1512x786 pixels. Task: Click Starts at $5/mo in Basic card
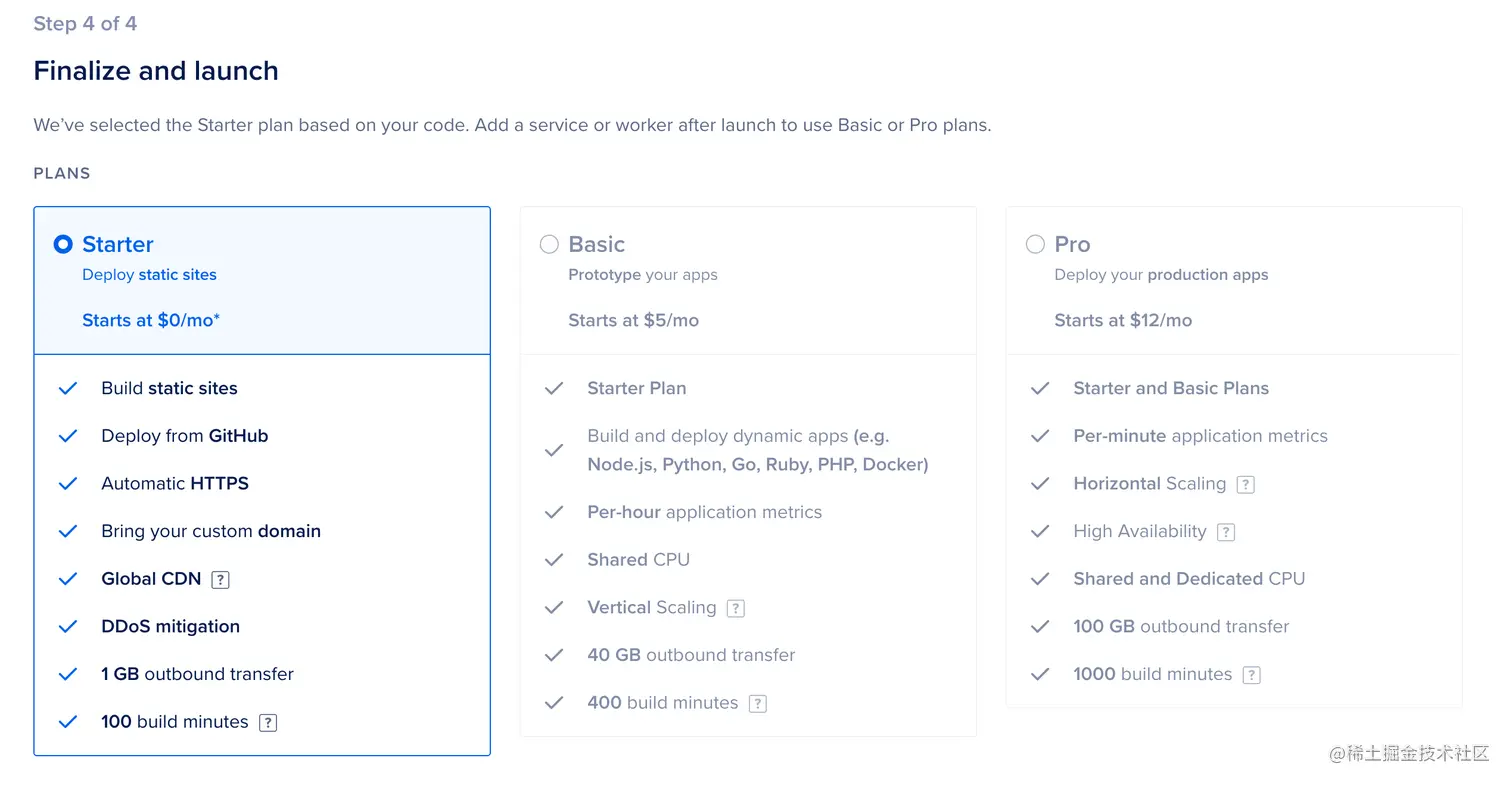point(633,320)
